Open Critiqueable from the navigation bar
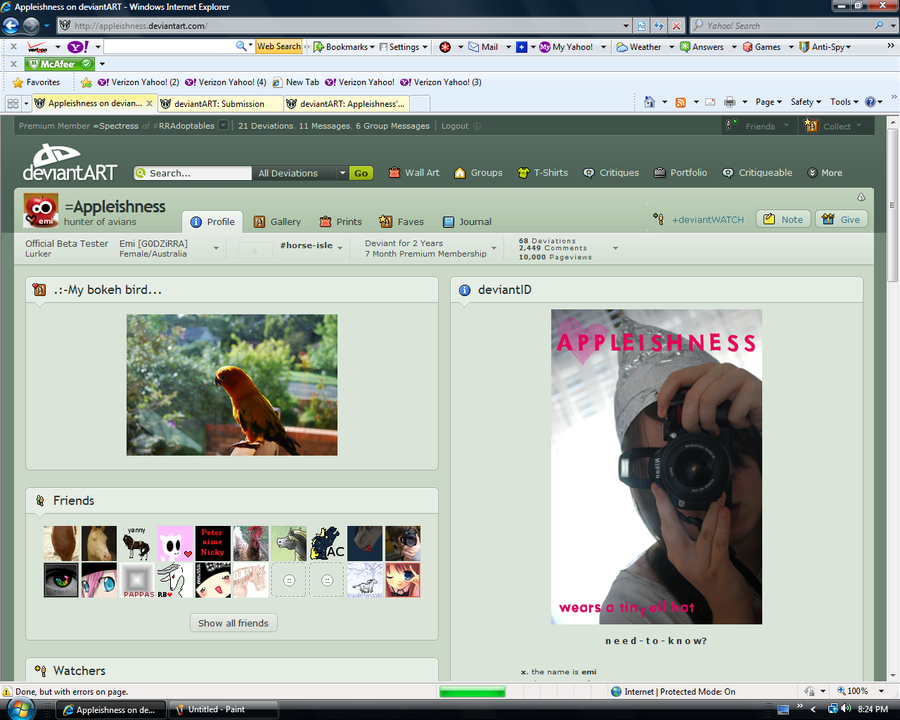Image resolution: width=900 pixels, height=720 pixels. (757, 173)
